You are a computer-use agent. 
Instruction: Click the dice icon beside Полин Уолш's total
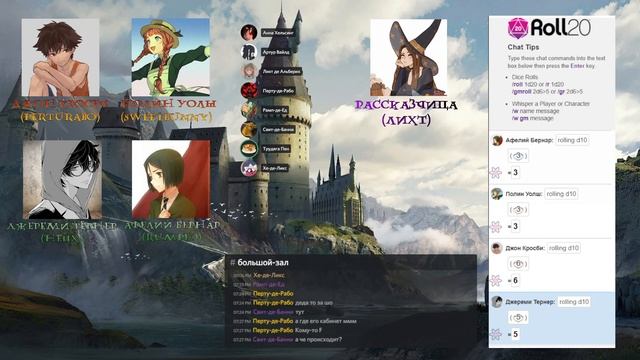[x=496, y=226]
